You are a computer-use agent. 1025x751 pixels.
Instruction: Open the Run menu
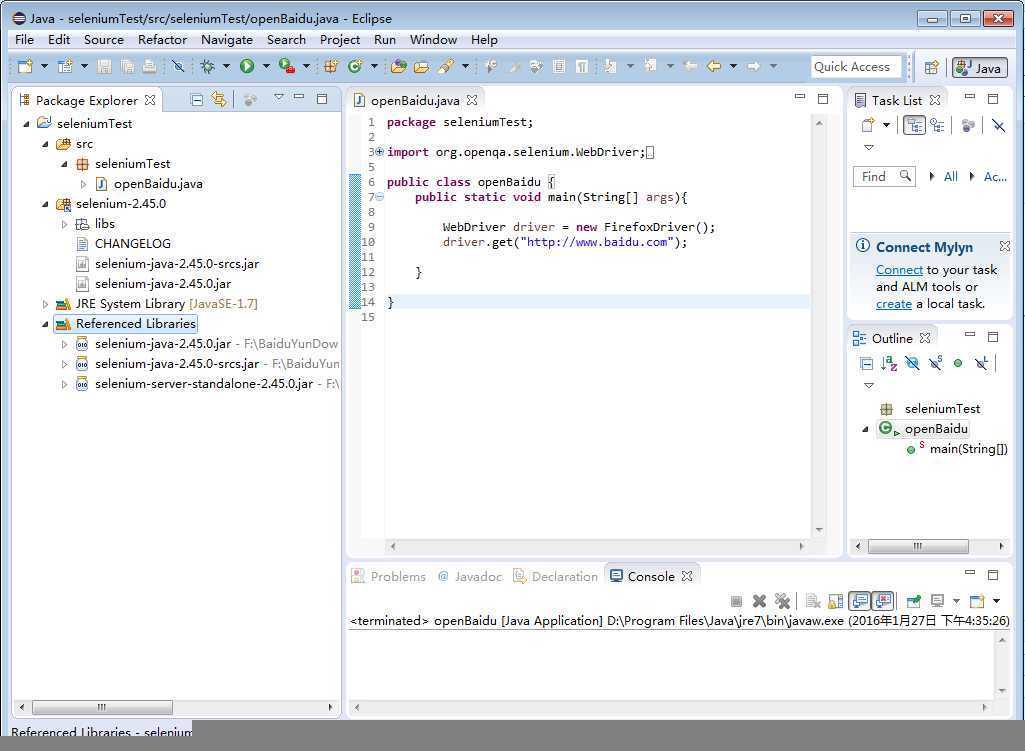384,40
